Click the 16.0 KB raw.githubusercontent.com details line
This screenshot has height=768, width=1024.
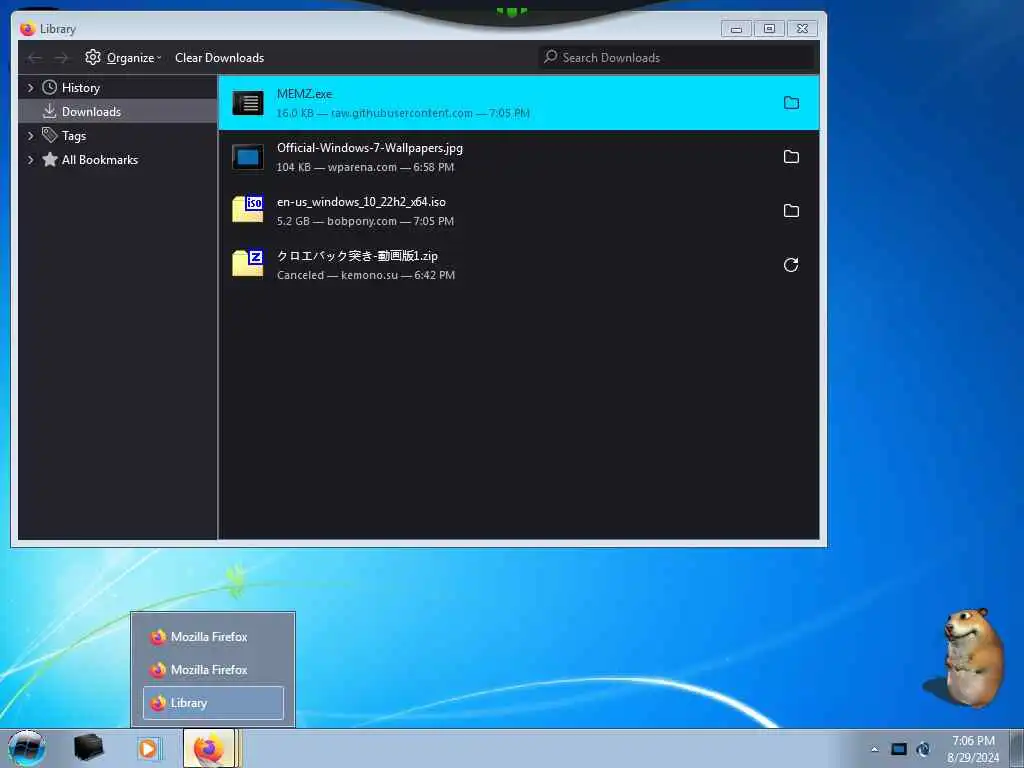(403, 113)
